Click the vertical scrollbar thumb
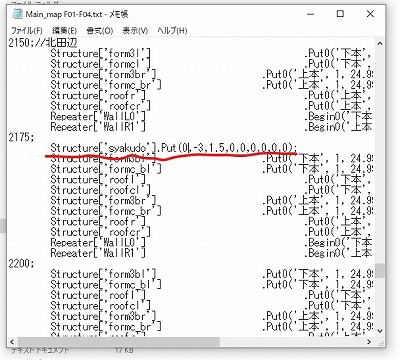The height and width of the screenshot is (360, 400). click(x=379, y=271)
